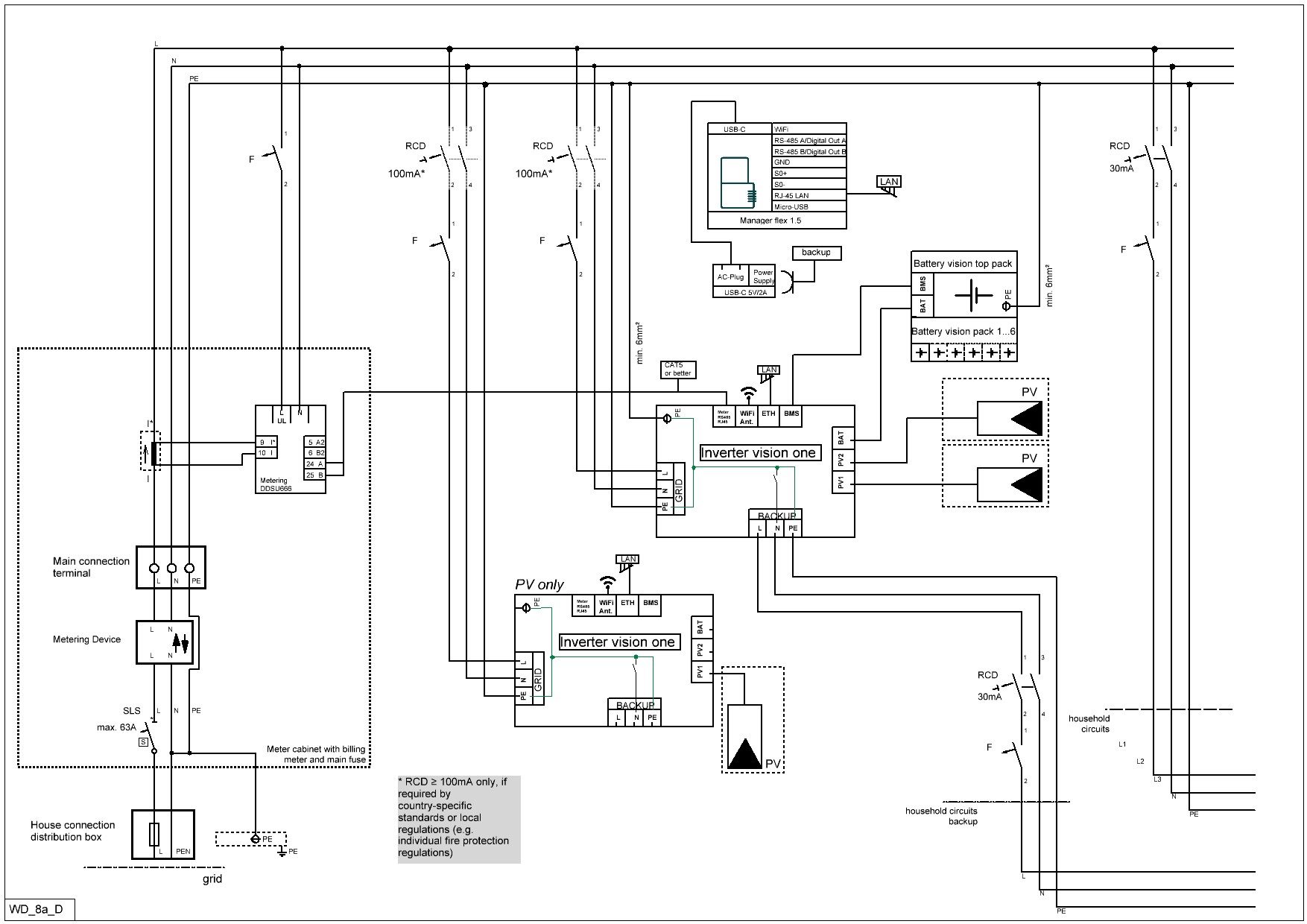Select the AC-Plug block
1307x924 pixels.
point(730,276)
